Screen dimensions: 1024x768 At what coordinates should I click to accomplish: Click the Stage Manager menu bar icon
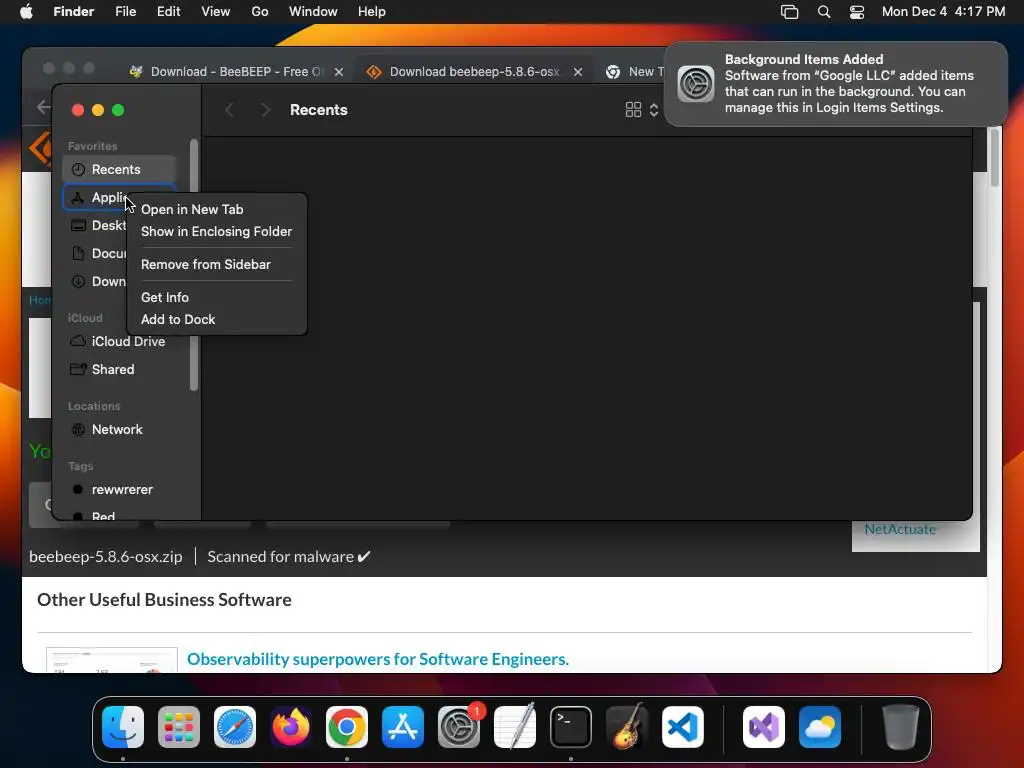[790, 12]
